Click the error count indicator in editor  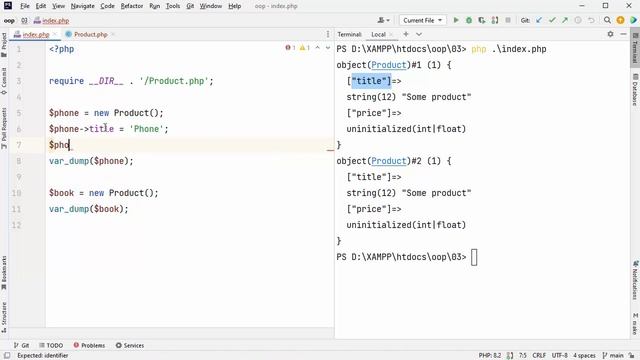(x=290, y=48)
